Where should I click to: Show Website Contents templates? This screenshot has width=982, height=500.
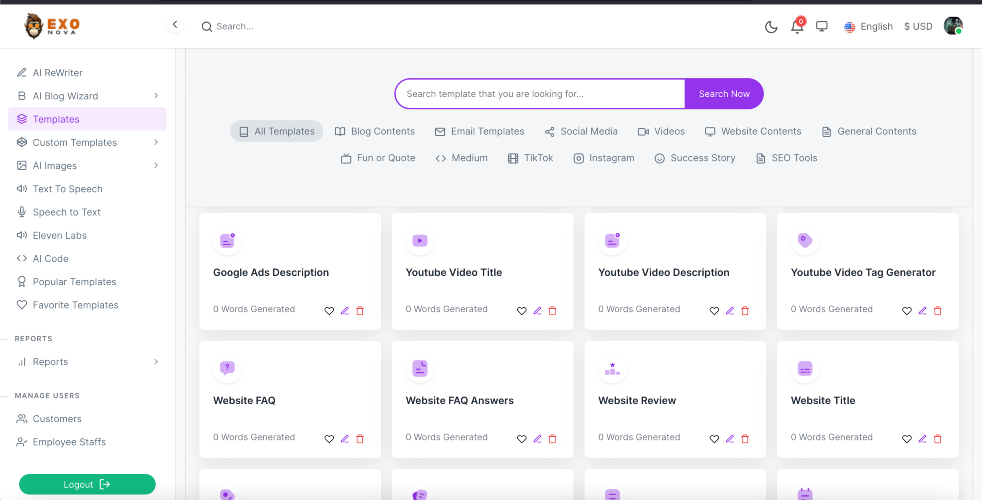[753, 131]
